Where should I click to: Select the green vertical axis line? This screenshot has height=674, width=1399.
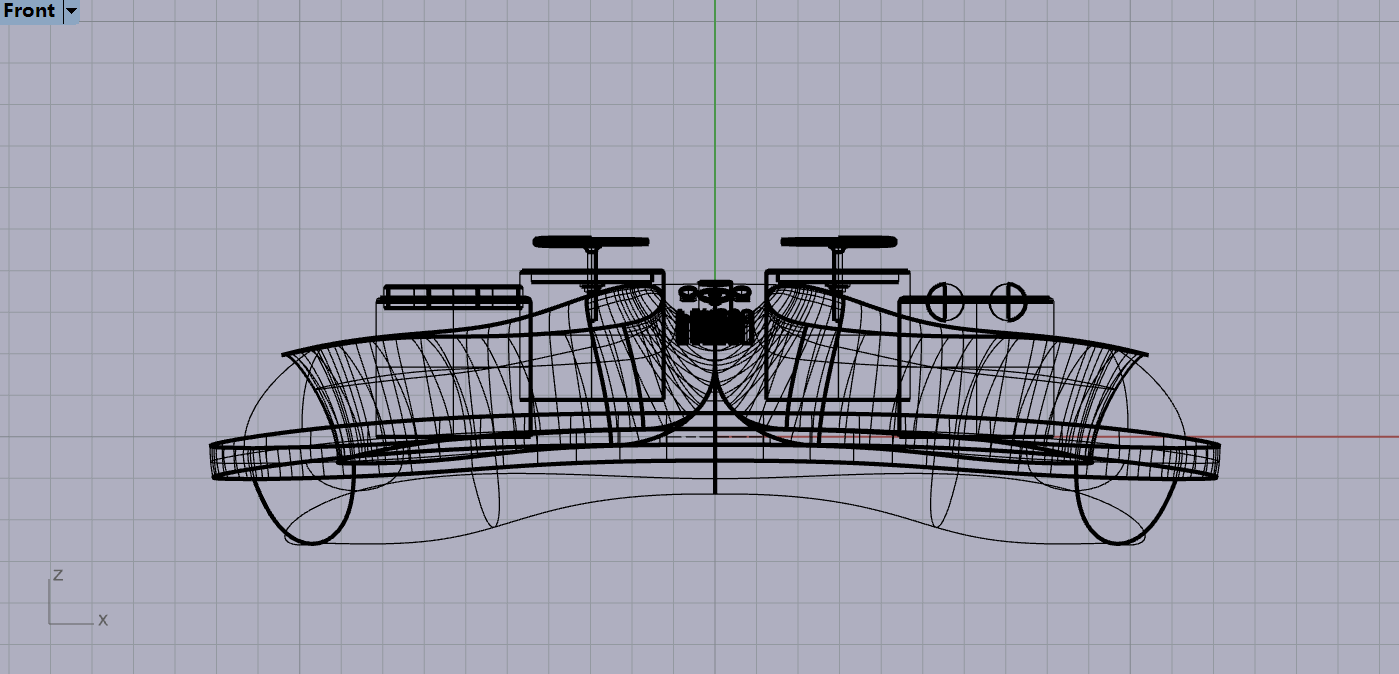pos(715,120)
